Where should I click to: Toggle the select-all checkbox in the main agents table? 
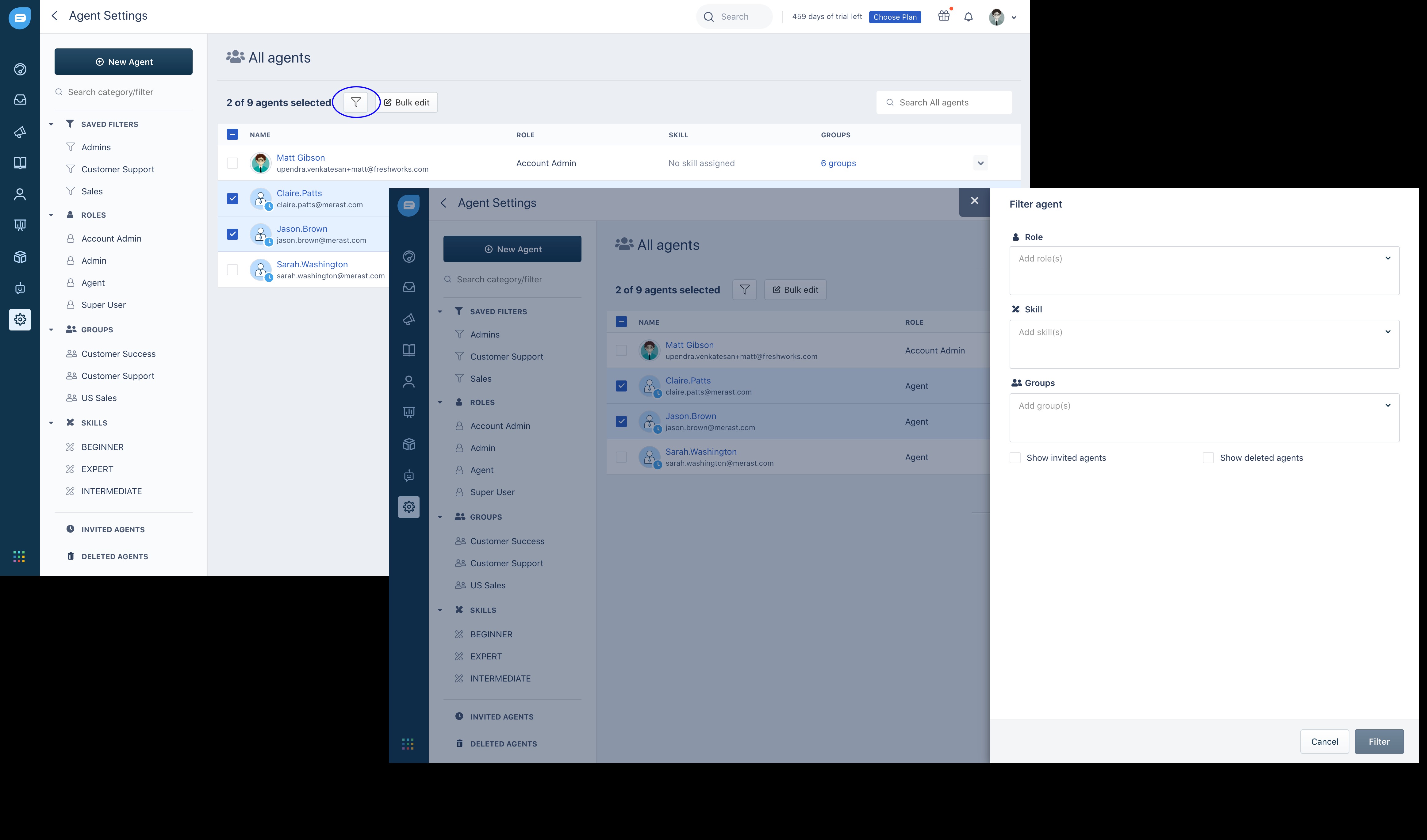click(232, 135)
